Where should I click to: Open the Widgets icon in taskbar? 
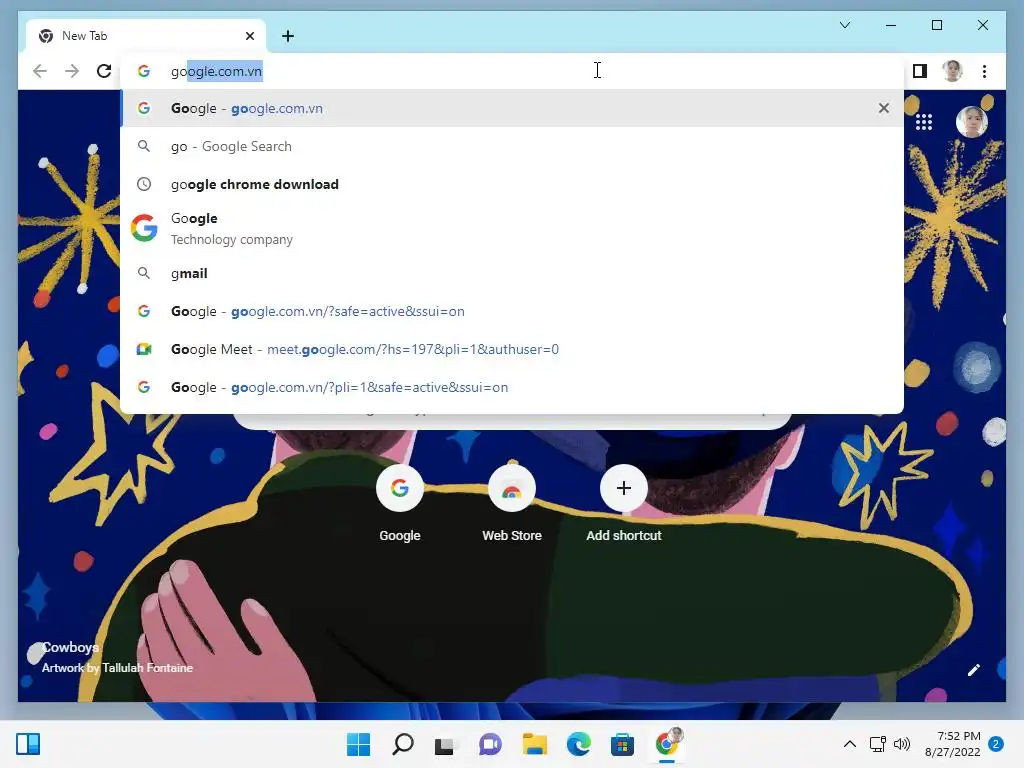coord(28,744)
